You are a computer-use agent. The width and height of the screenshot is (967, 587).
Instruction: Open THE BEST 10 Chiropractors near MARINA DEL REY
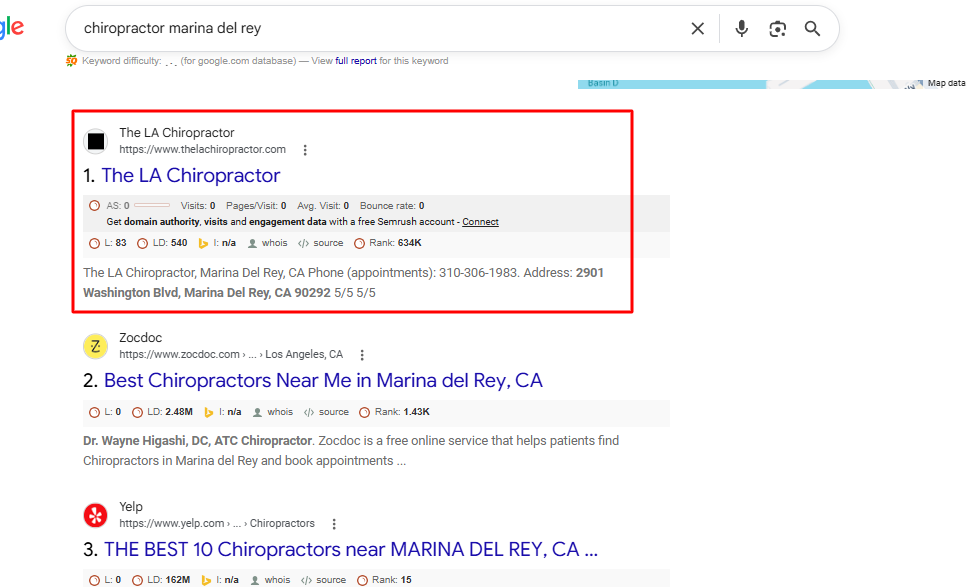[351, 549]
